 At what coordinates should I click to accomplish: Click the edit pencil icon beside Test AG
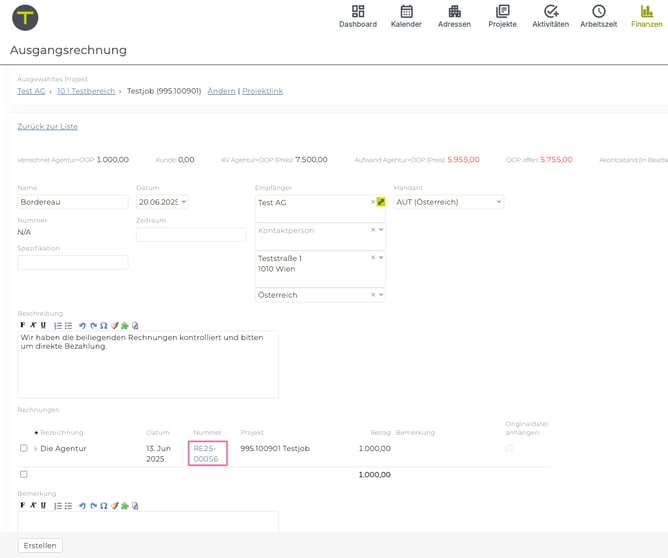coord(380,202)
